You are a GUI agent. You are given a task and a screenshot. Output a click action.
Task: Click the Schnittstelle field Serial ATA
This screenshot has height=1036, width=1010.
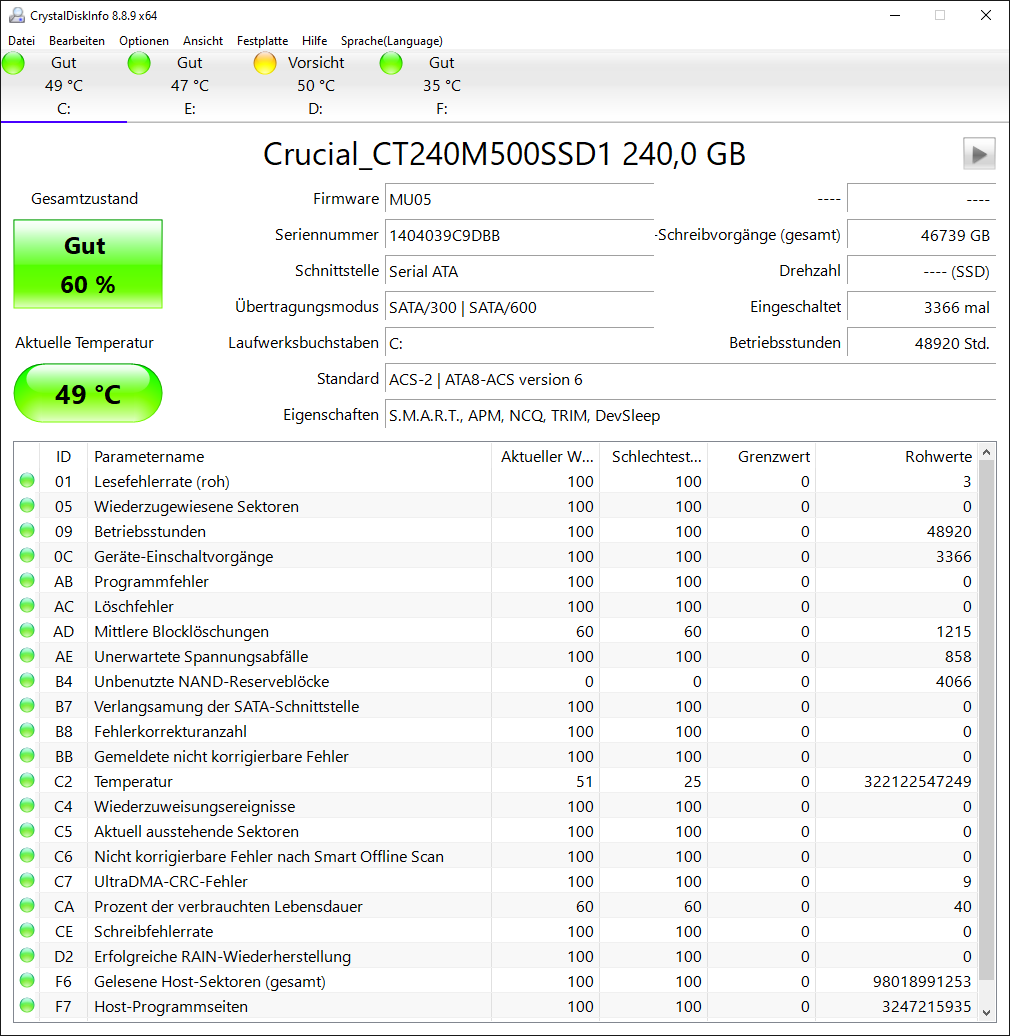tap(519, 272)
